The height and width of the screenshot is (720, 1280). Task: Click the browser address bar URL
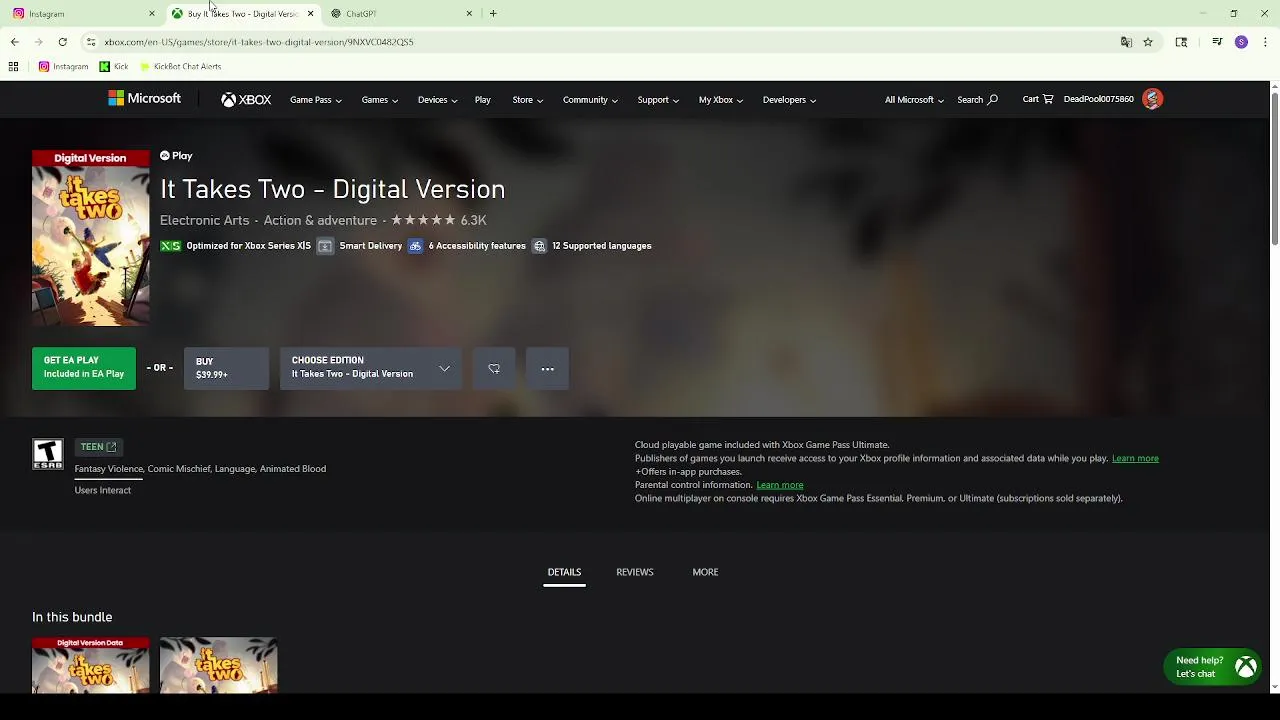pyautogui.click(x=259, y=42)
